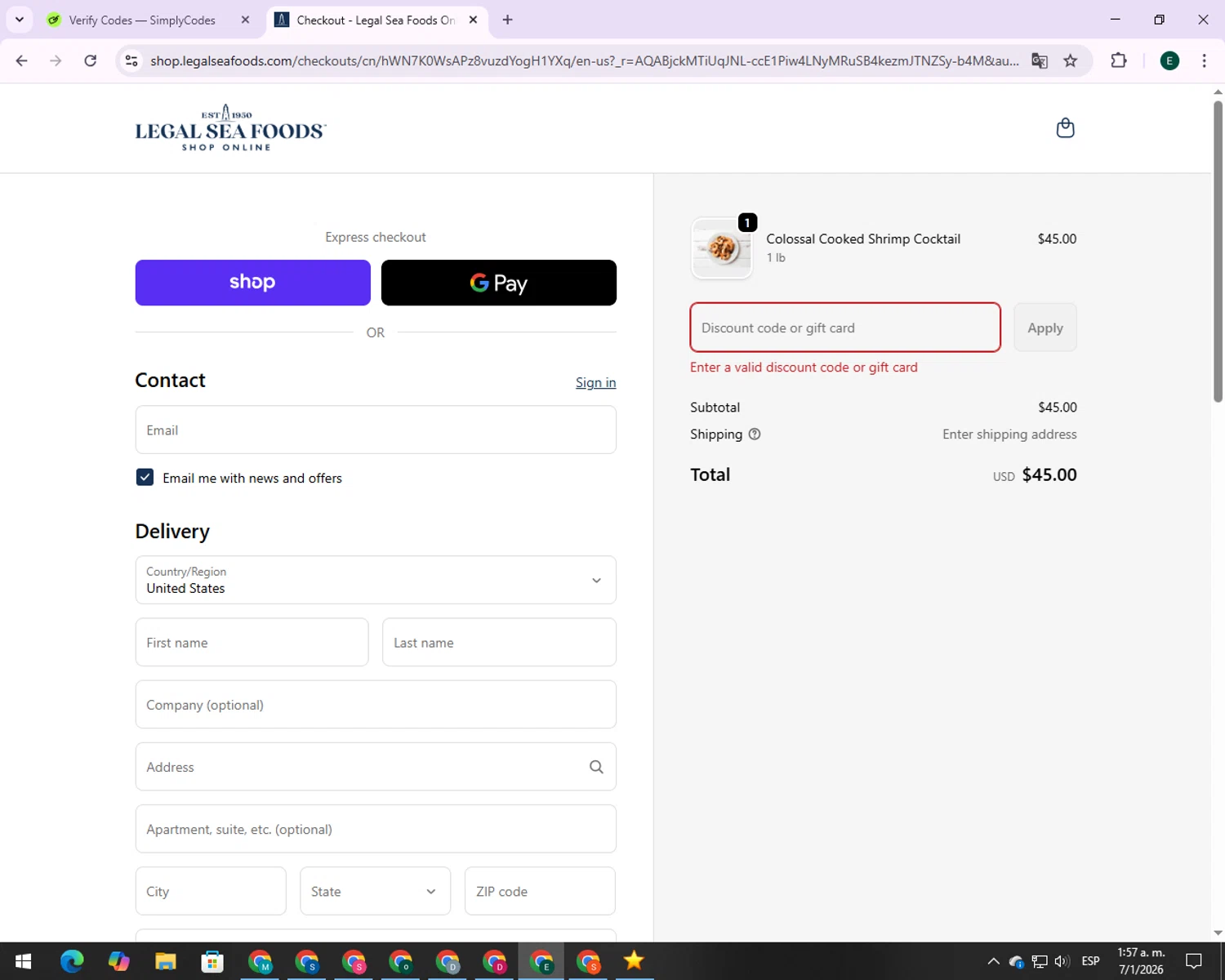Open the browser Extensions puzzle icon
Viewport: 1225px width, 980px height.
[1119, 60]
